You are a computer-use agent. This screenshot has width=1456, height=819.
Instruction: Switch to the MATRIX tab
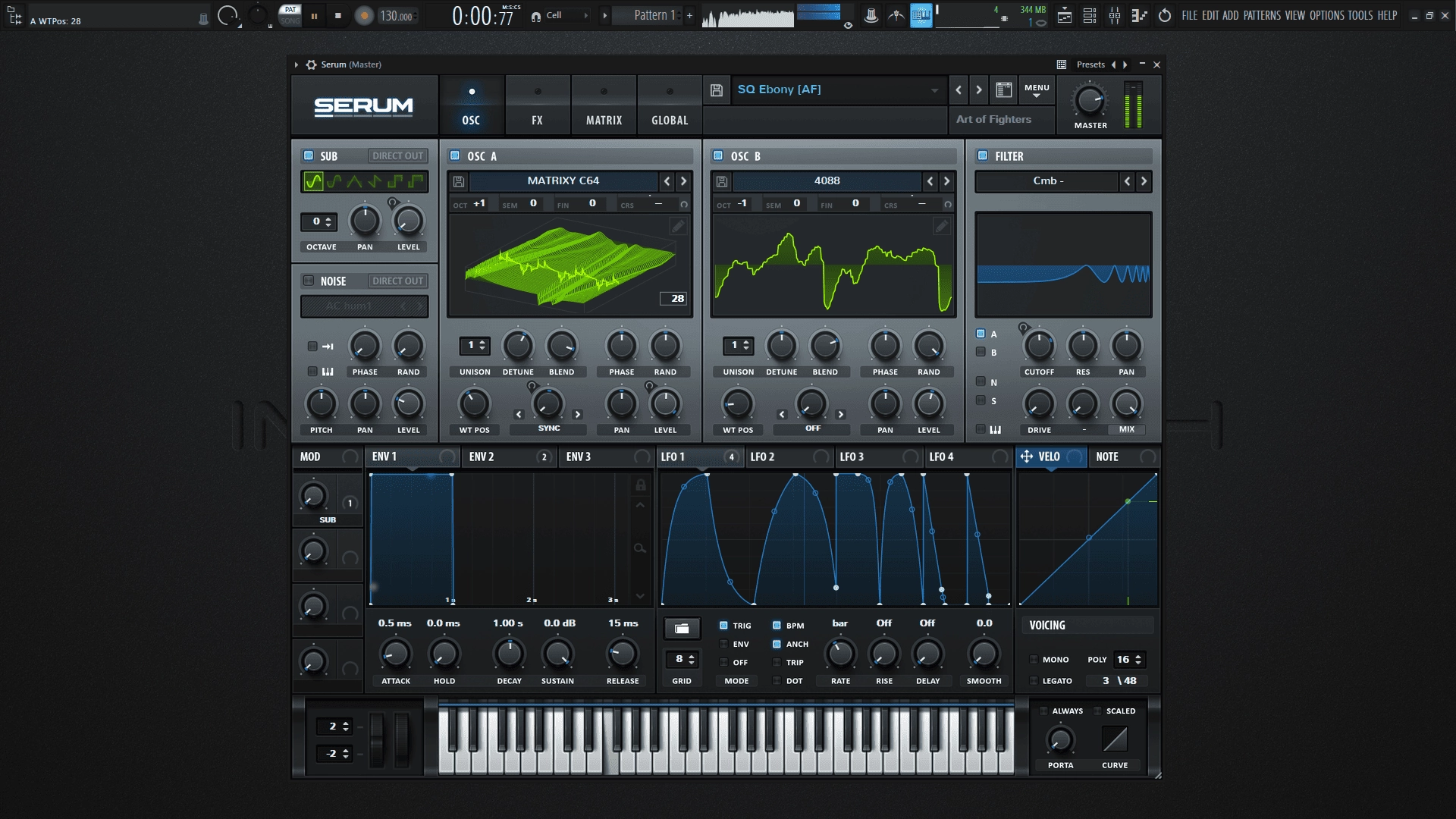click(x=604, y=105)
